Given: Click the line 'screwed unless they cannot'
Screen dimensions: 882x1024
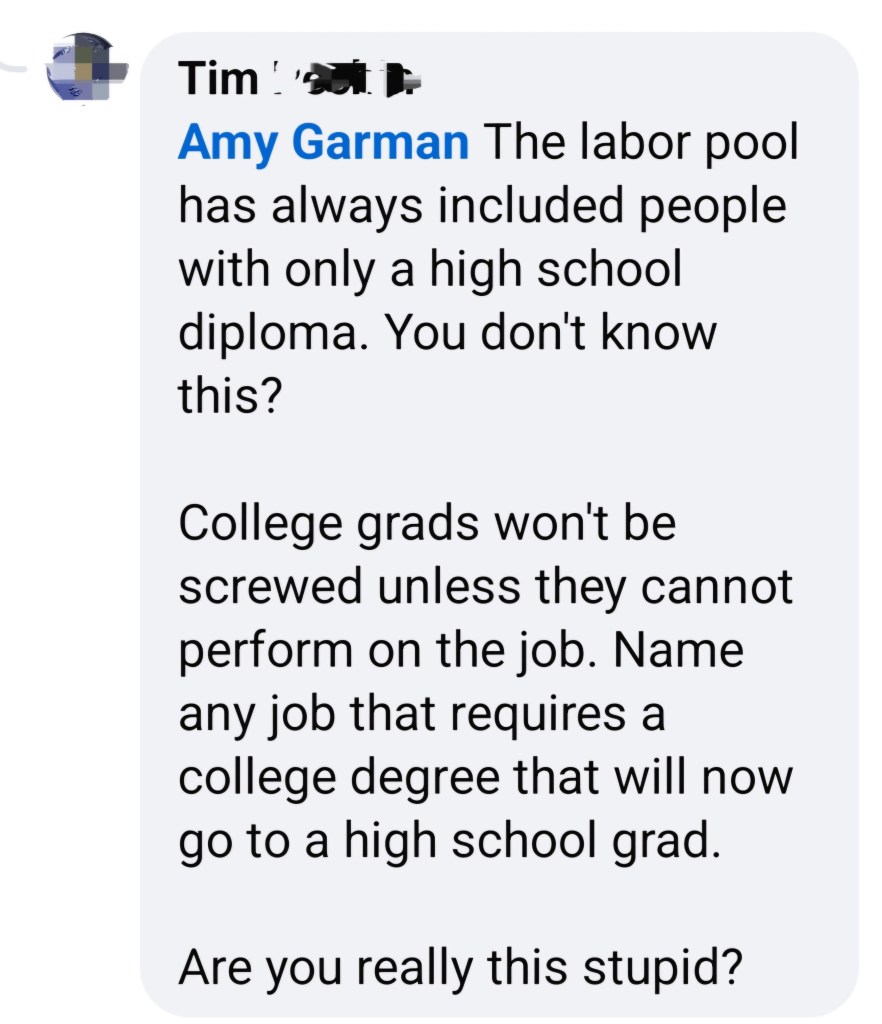Looking at the screenshot, I should pos(485,587).
